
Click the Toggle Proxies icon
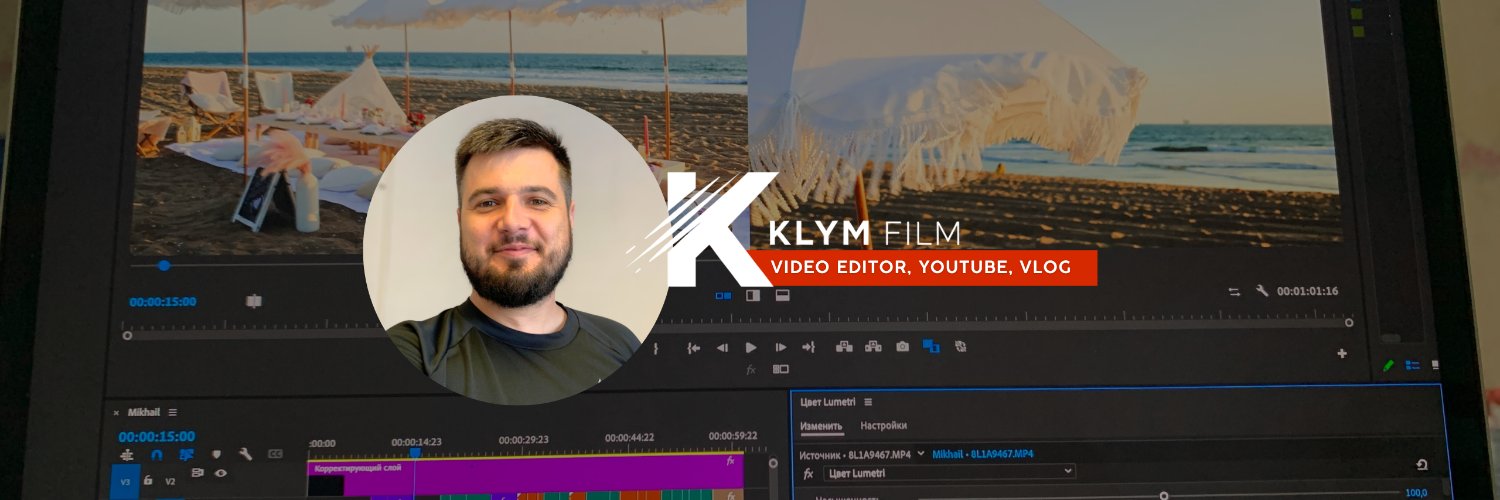click(x=961, y=346)
